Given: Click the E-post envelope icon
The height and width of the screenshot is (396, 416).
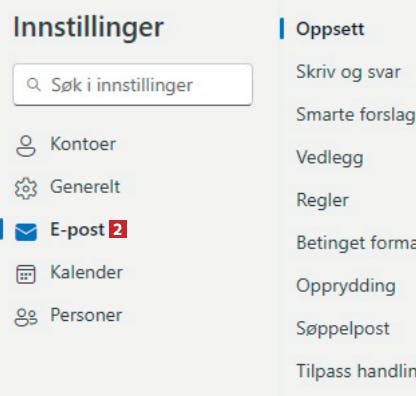Looking at the screenshot, I should coord(26,231).
